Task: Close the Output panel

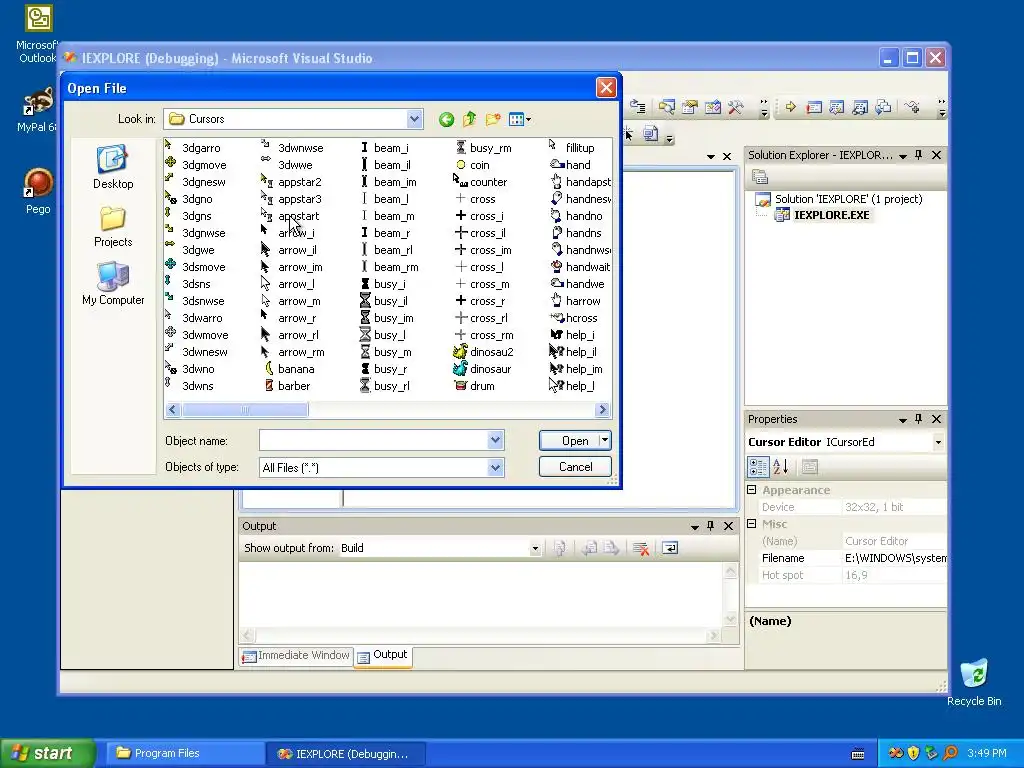Action: click(x=728, y=526)
